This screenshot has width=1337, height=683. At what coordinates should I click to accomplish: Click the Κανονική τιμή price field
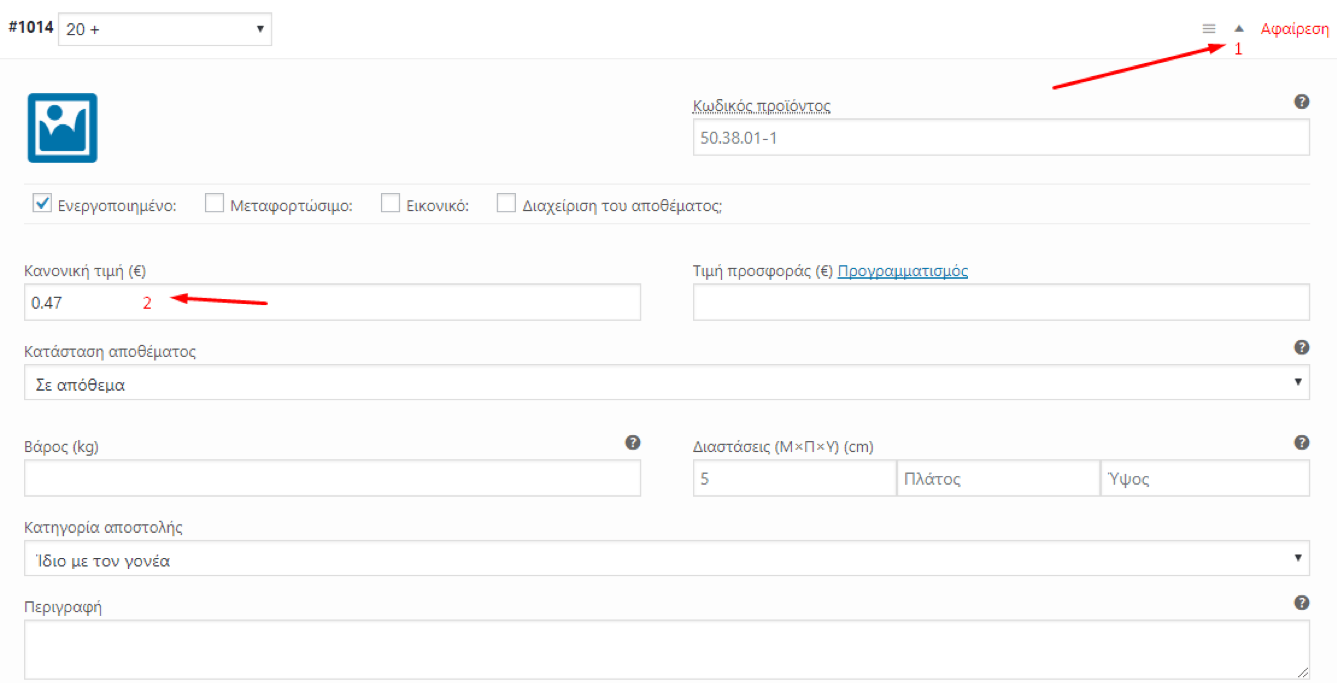tap(332, 303)
